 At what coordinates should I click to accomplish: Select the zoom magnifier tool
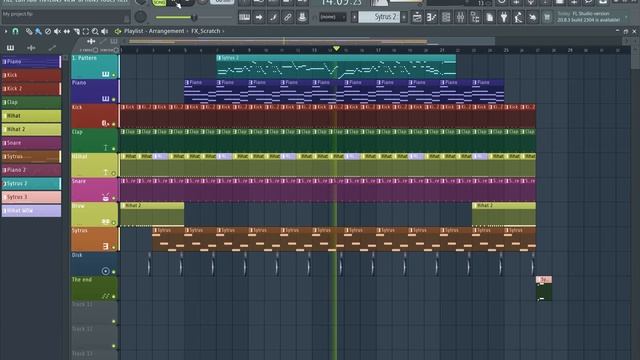(x=95, y=31)
